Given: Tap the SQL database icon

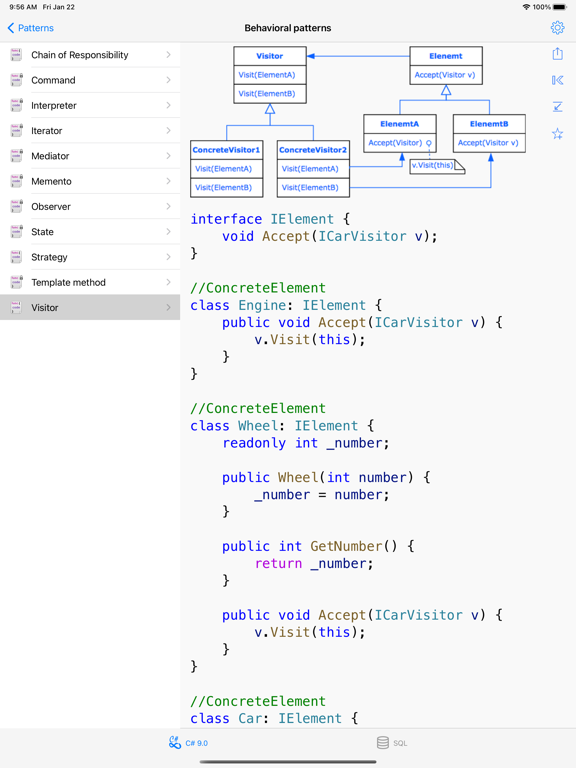Looking at the screenshot, I should click(x=383, y=743).
